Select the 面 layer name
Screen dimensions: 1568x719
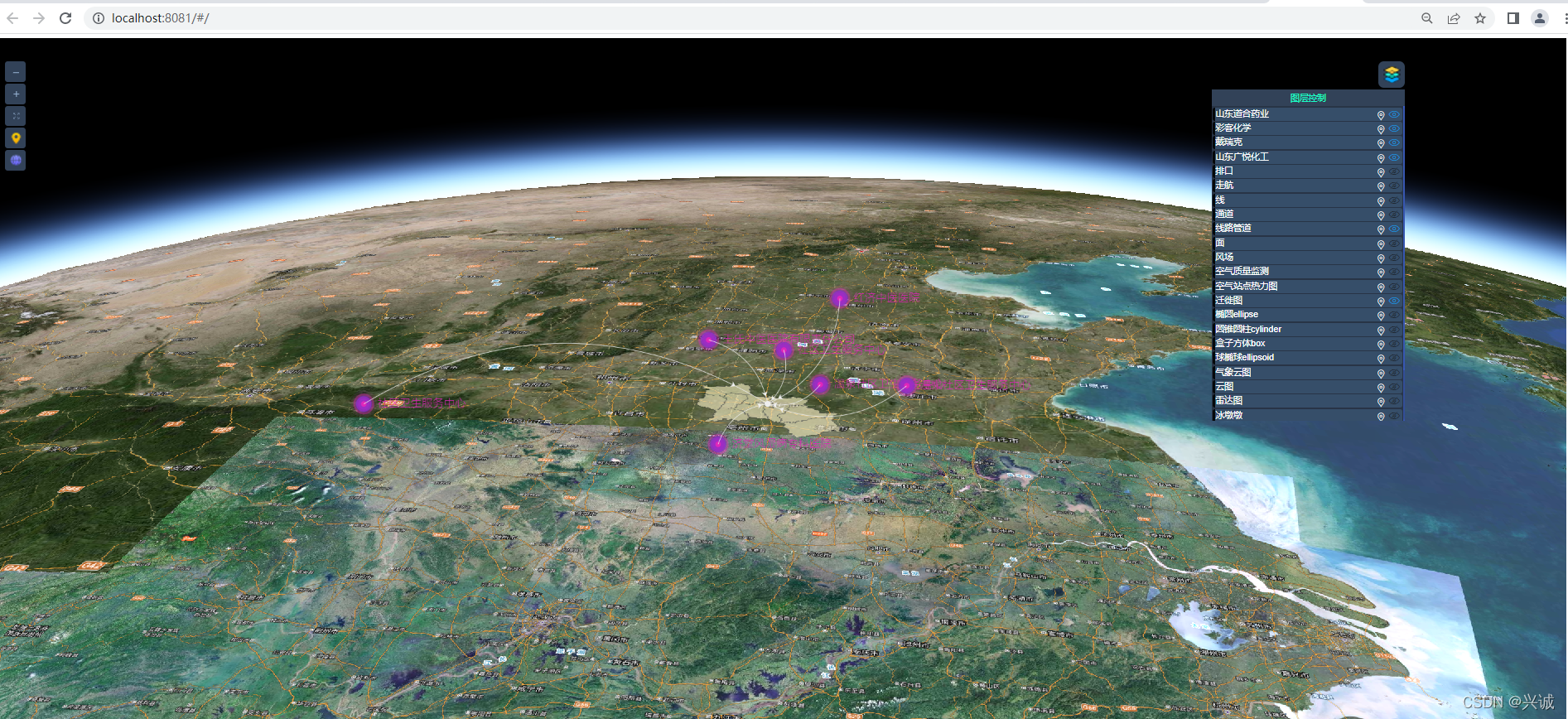(1220, 243)
